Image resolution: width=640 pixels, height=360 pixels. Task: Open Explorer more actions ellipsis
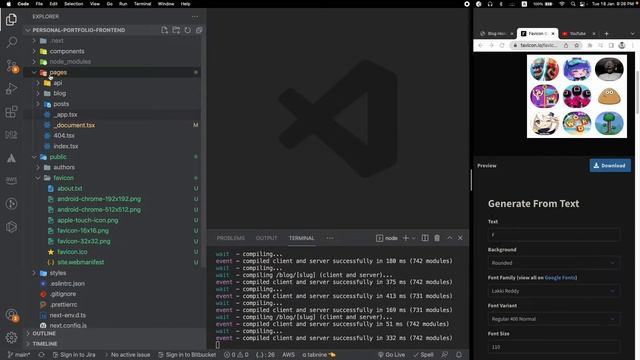pos(195,17)
